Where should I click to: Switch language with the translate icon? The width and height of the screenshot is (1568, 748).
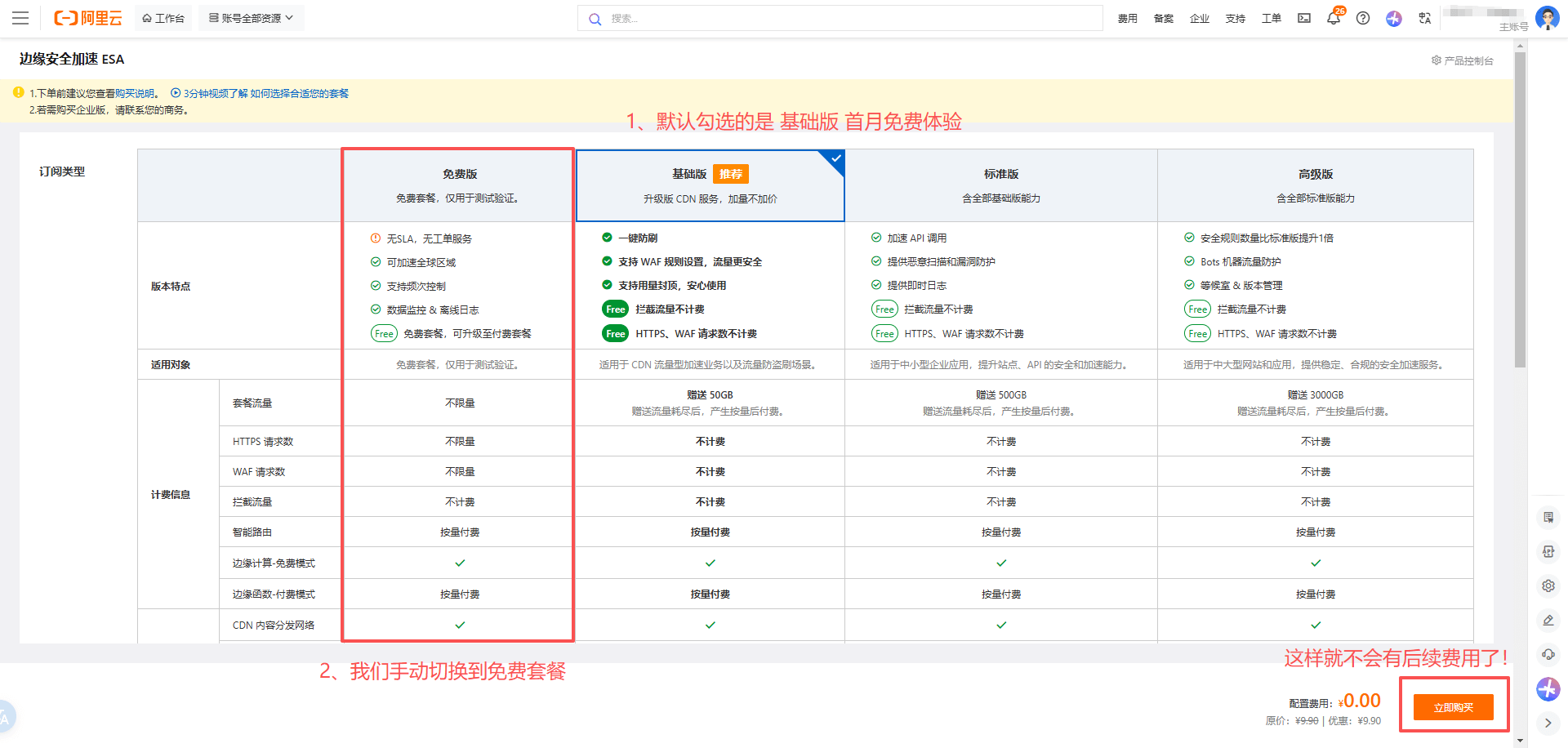click(1425, 18)
